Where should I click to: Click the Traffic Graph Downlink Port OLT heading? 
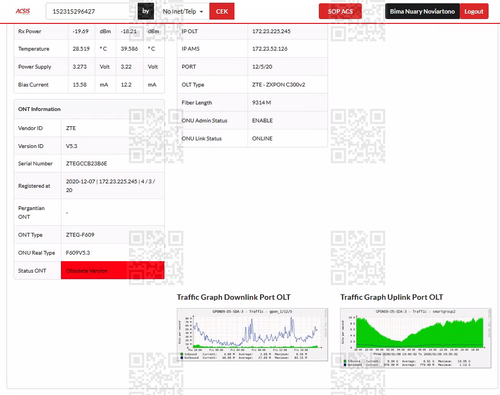pyautogui.click(x=234, y=297)
